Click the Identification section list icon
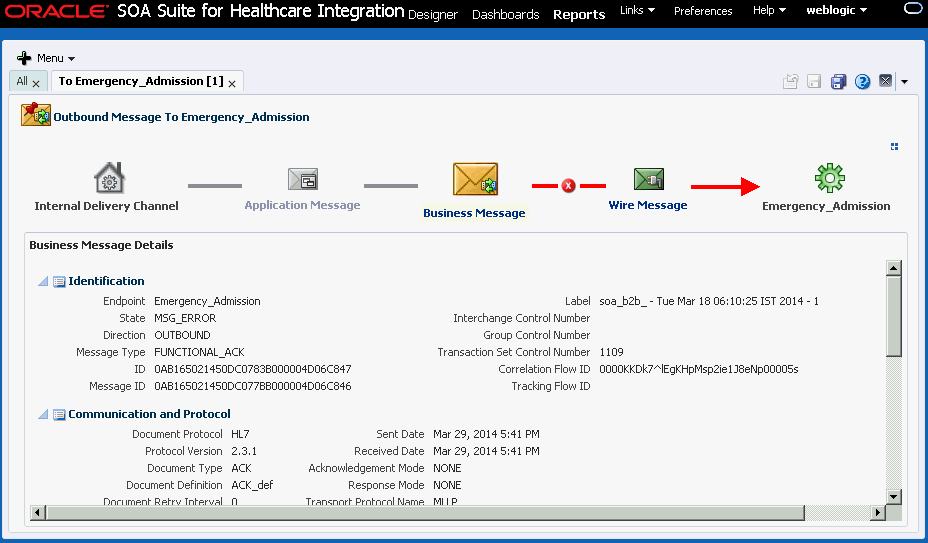 (59, 282)
